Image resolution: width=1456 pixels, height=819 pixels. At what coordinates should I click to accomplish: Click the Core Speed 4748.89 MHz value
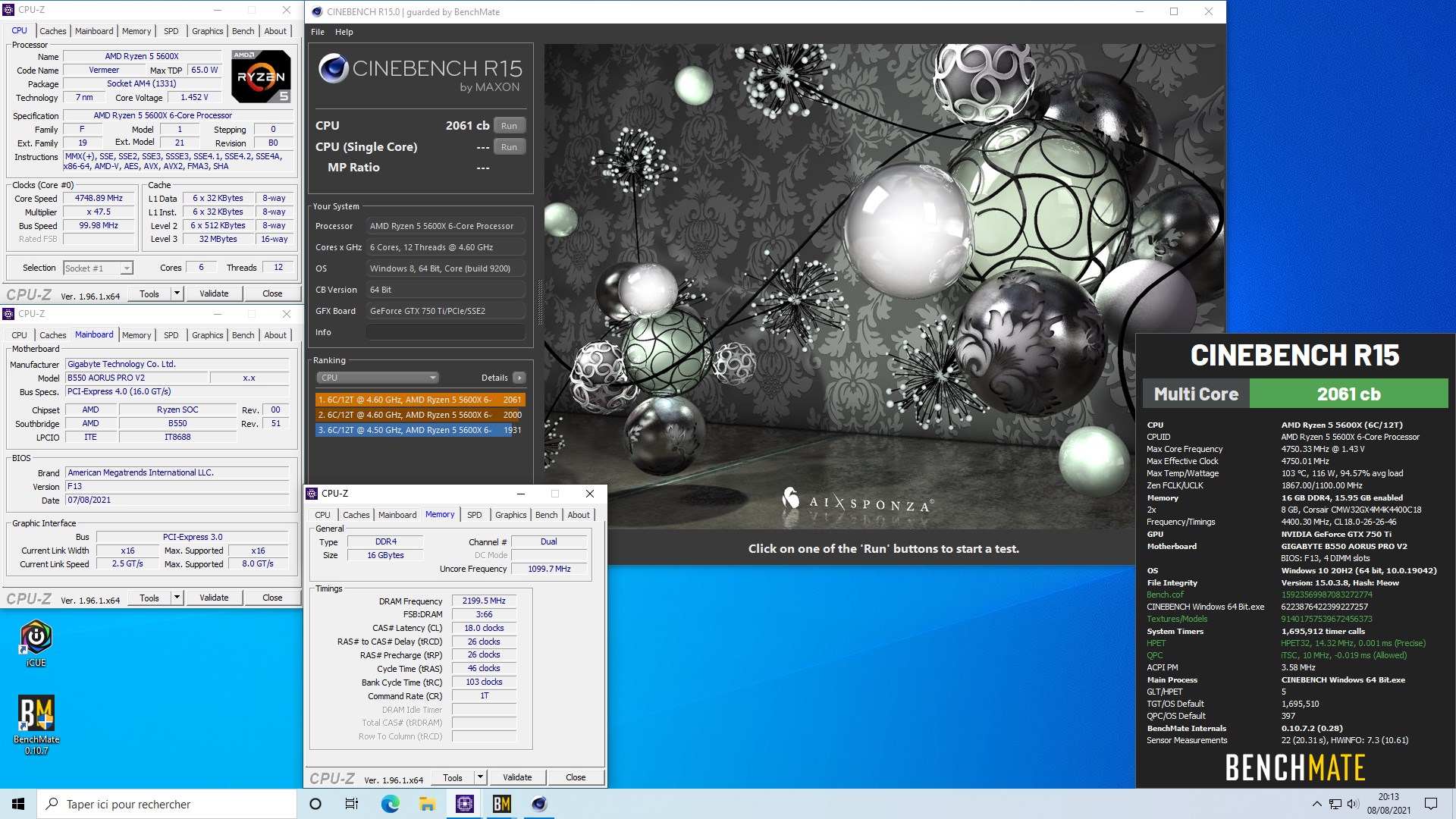pos(99,199)
